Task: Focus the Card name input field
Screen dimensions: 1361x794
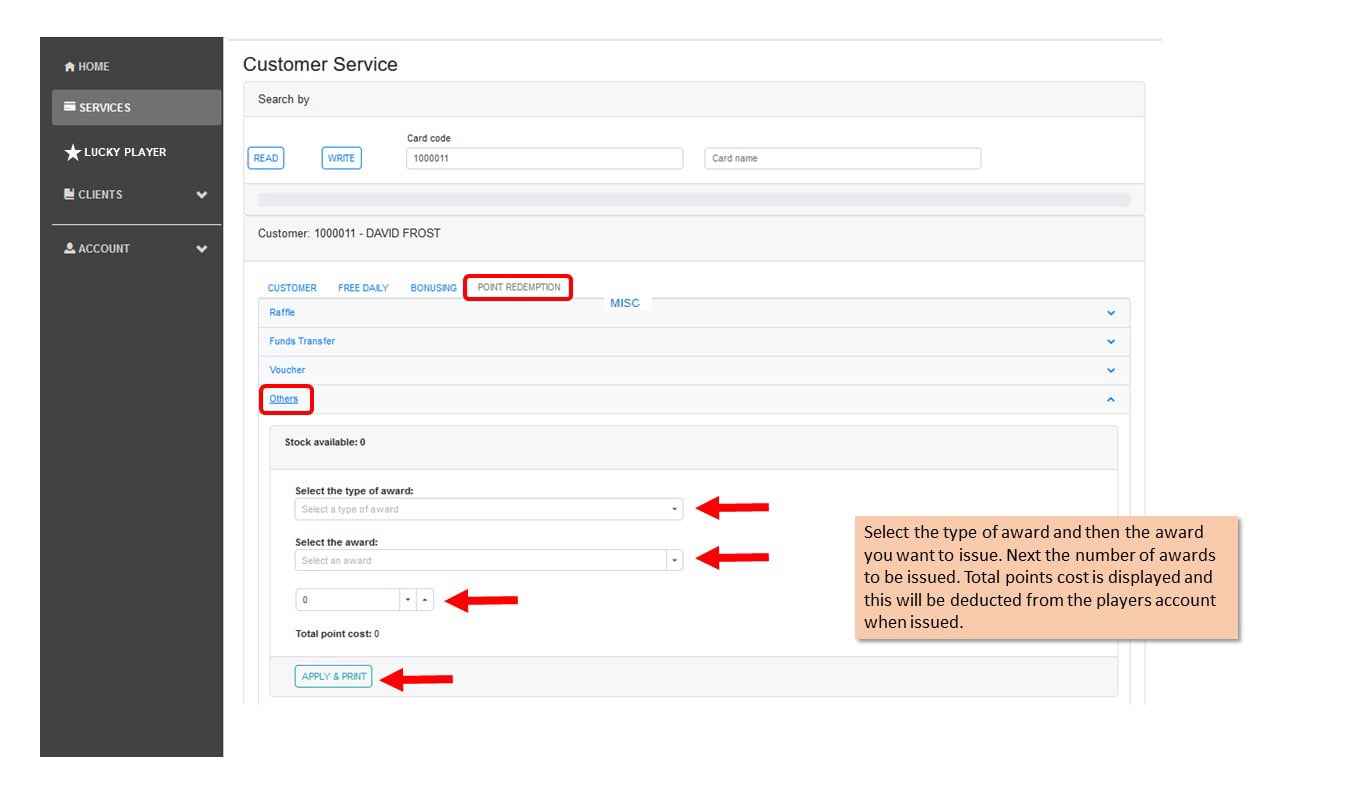Action: click(843, 158)
